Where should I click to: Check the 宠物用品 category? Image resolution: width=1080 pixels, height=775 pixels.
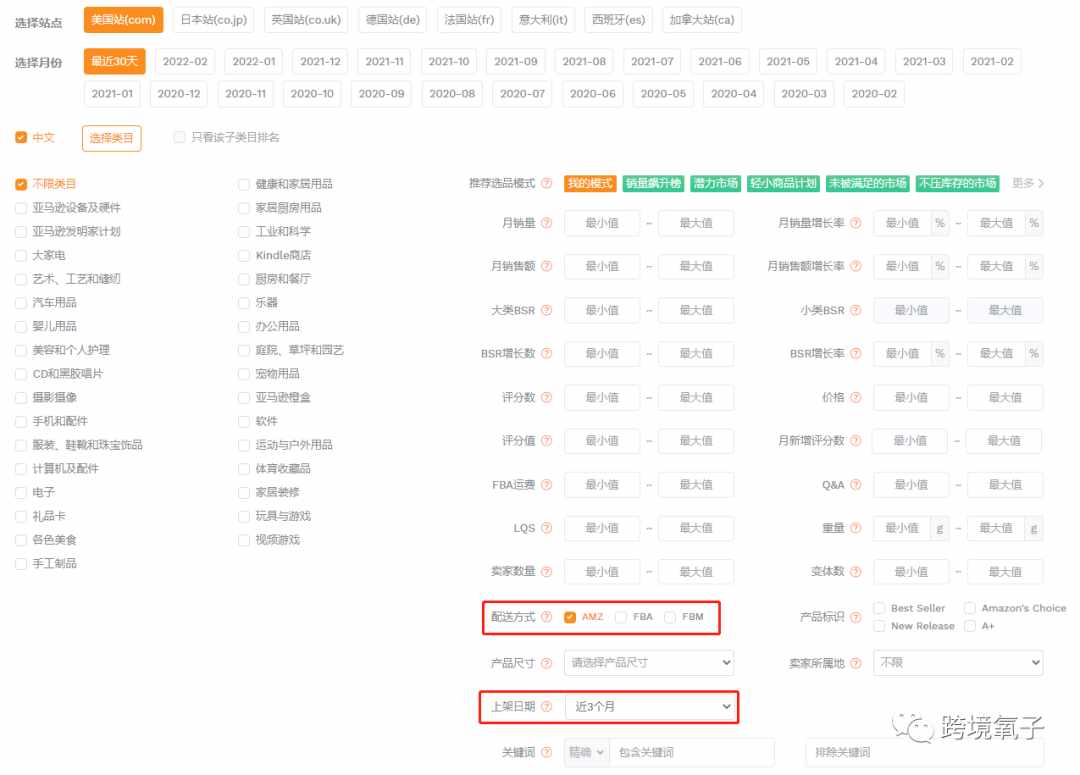tap(244, 374)
